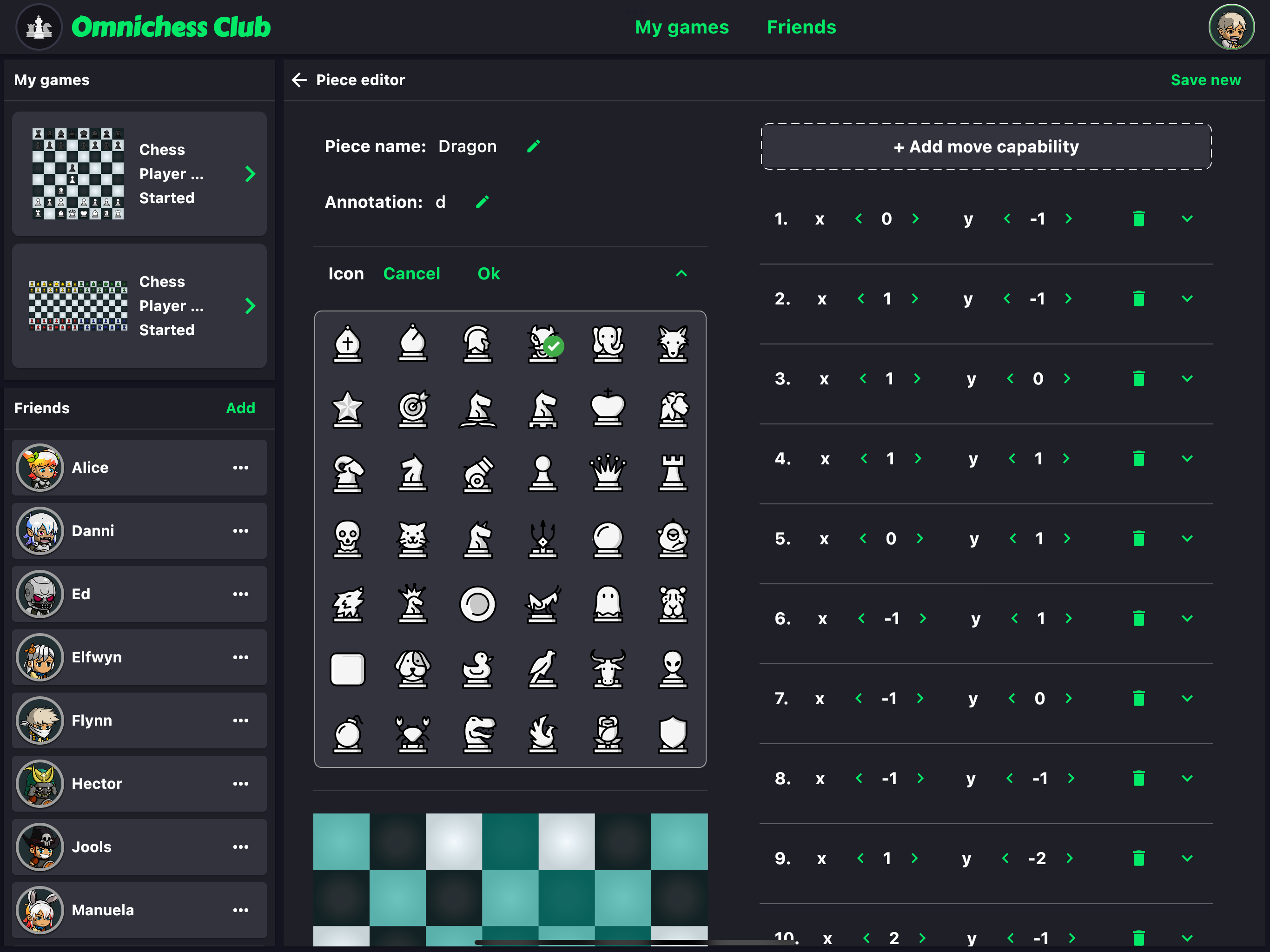Open the first Chess game card
Screen dimensions: 1270x952
[x=139, y=173]
